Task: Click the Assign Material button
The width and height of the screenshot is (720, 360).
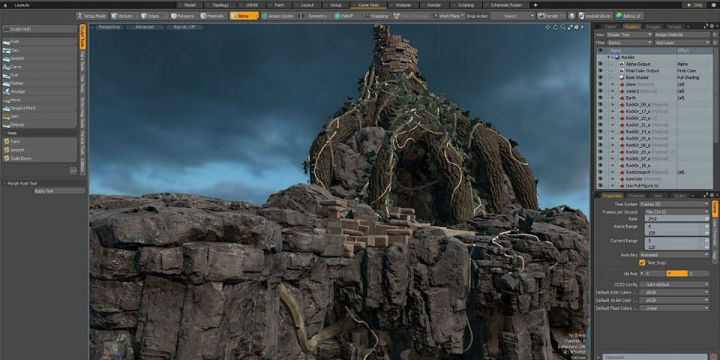Action: pos(682,34)
